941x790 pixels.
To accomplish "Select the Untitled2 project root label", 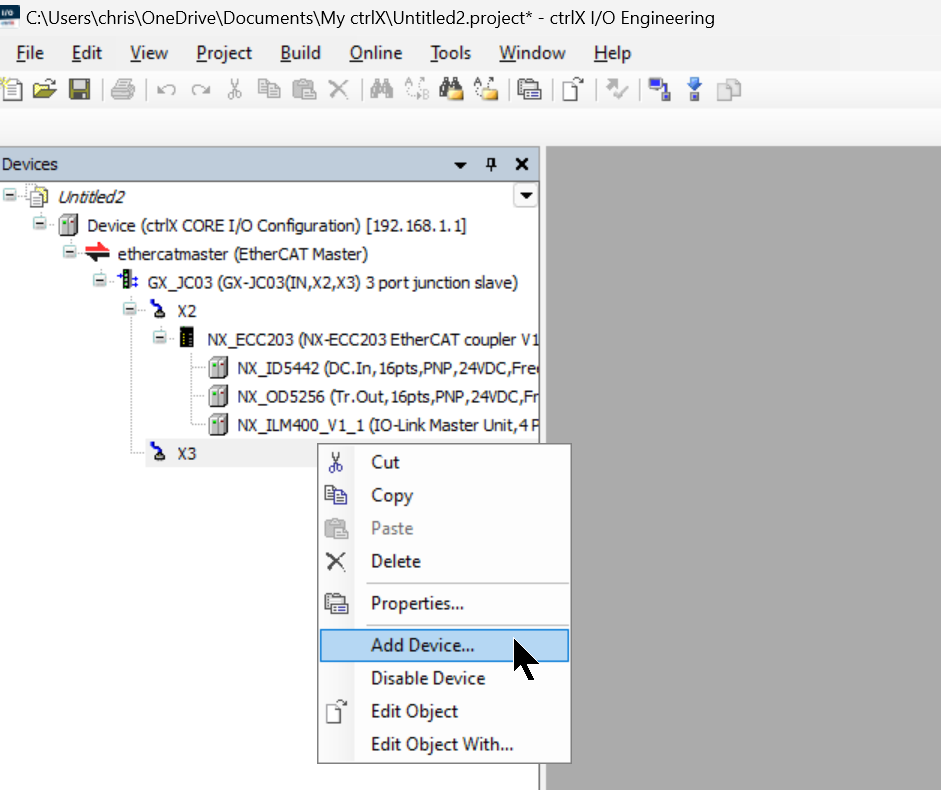I will tap(91, 197).
